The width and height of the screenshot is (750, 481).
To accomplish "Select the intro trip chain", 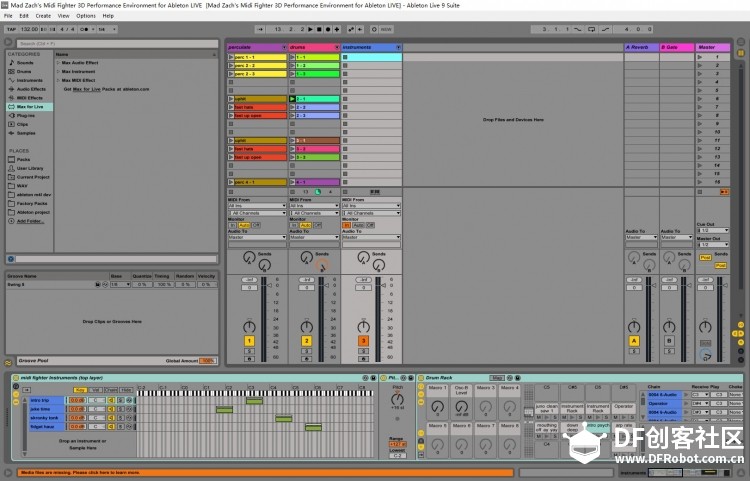I will [x=46, y=400].
